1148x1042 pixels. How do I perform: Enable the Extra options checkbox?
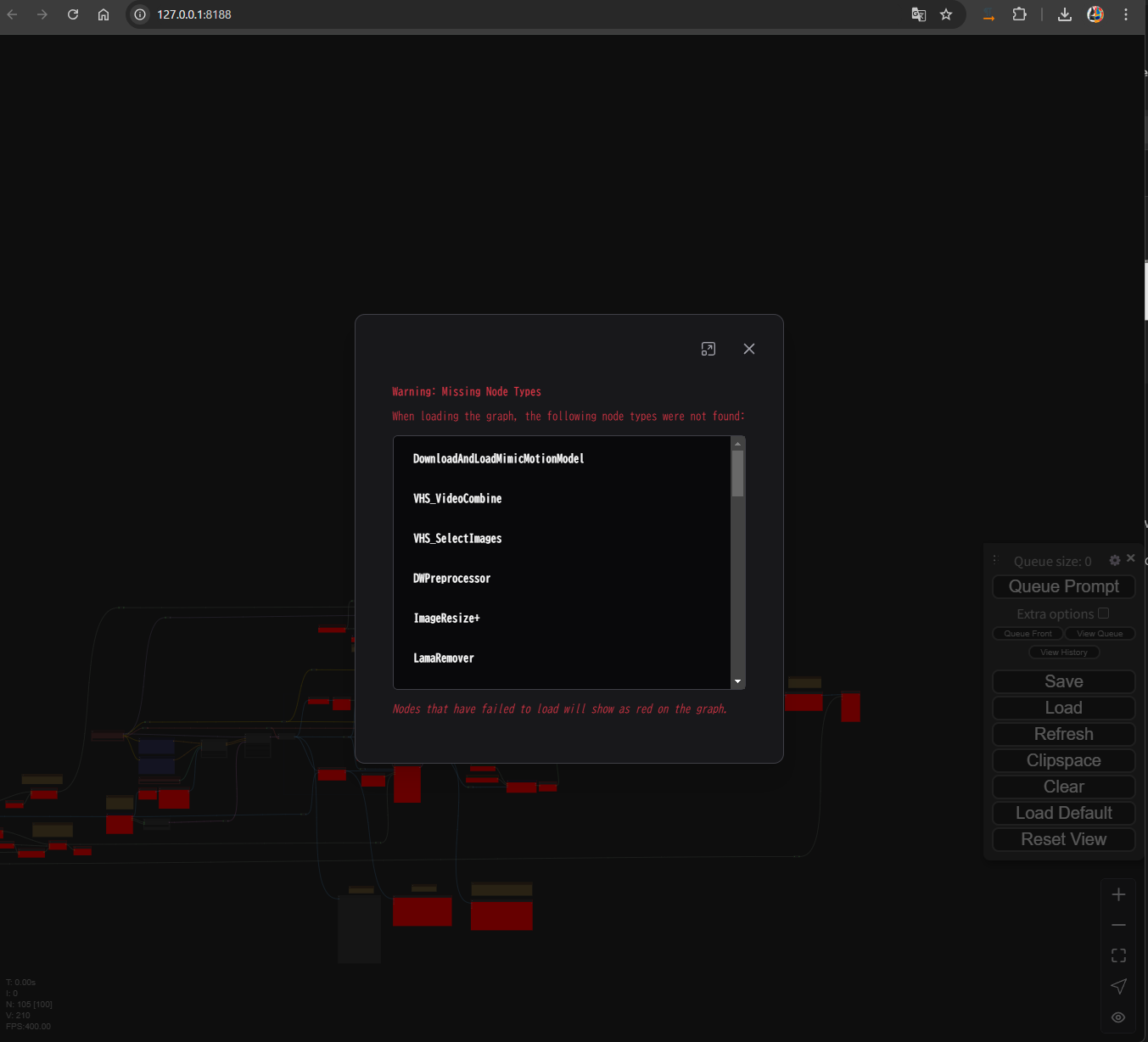(1103, 613)
